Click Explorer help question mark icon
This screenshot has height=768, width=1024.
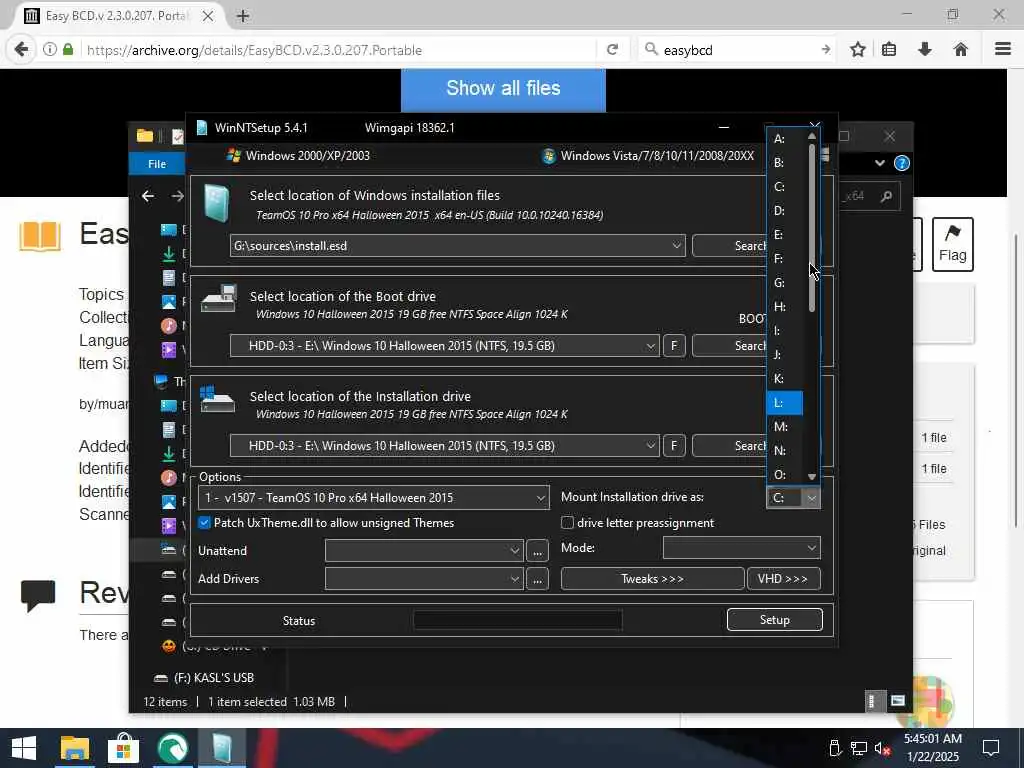(901, 163)
